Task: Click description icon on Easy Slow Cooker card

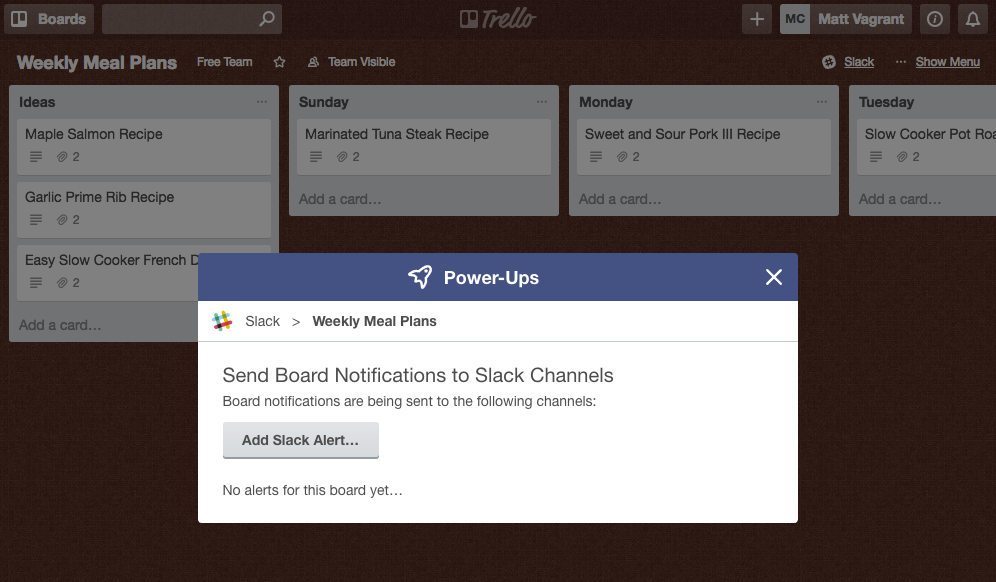Action: coord(36,283)
